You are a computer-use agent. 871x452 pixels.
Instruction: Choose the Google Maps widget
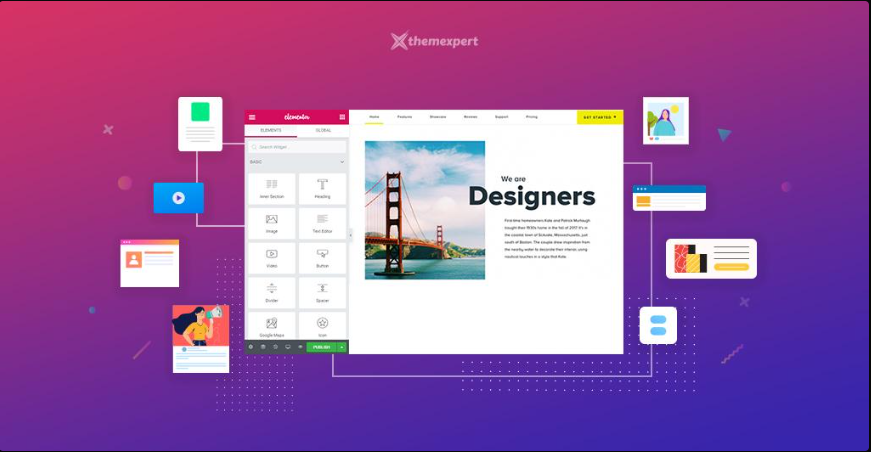coord(271,326)
